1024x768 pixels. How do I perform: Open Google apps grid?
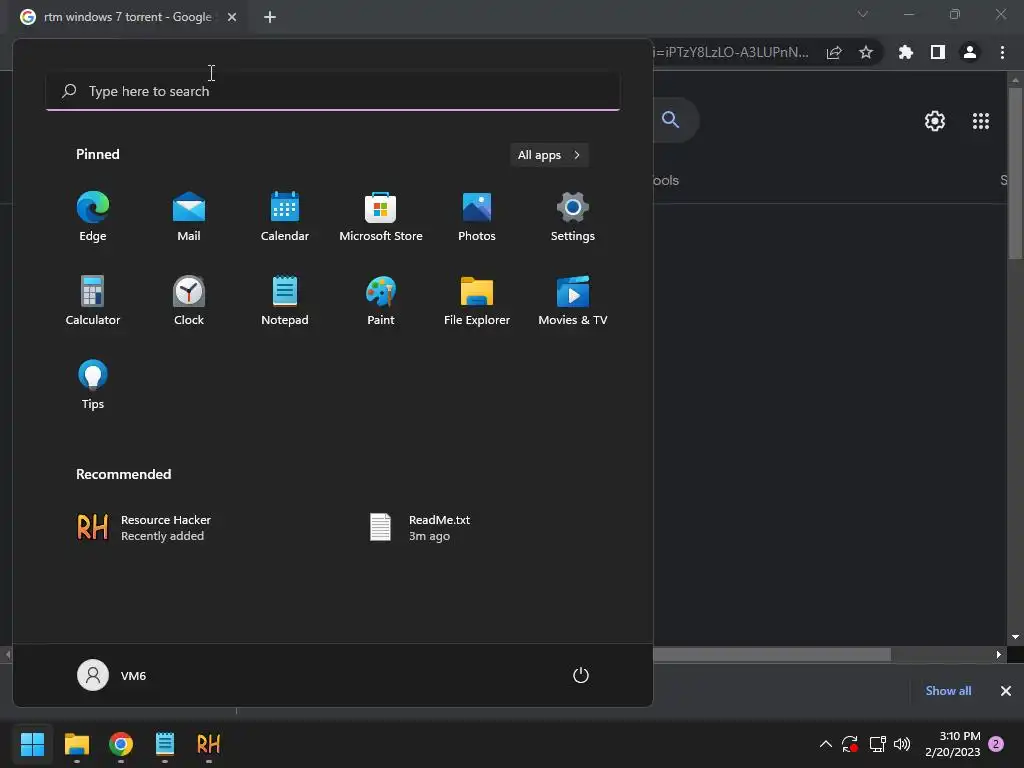[981, 121]
